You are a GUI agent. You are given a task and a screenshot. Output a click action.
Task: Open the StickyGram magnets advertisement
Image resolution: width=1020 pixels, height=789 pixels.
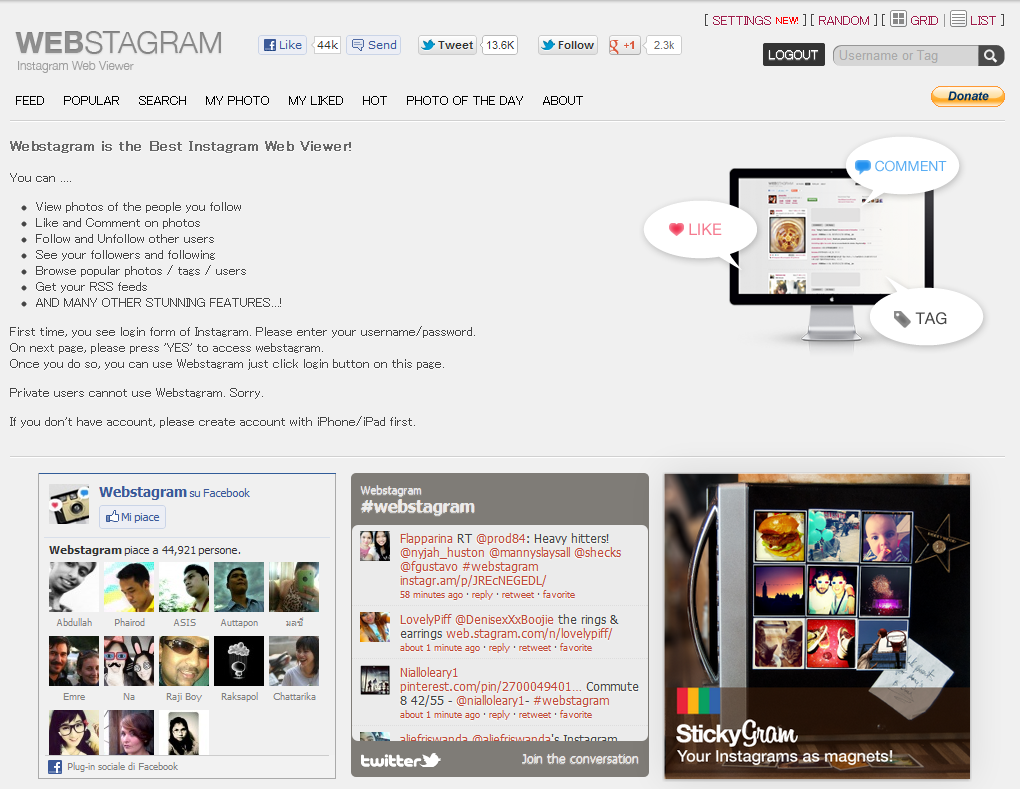click(x=817, y=626)
